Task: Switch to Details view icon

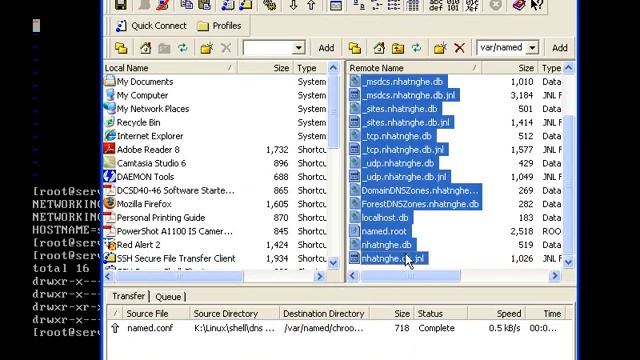Action: 413,5
